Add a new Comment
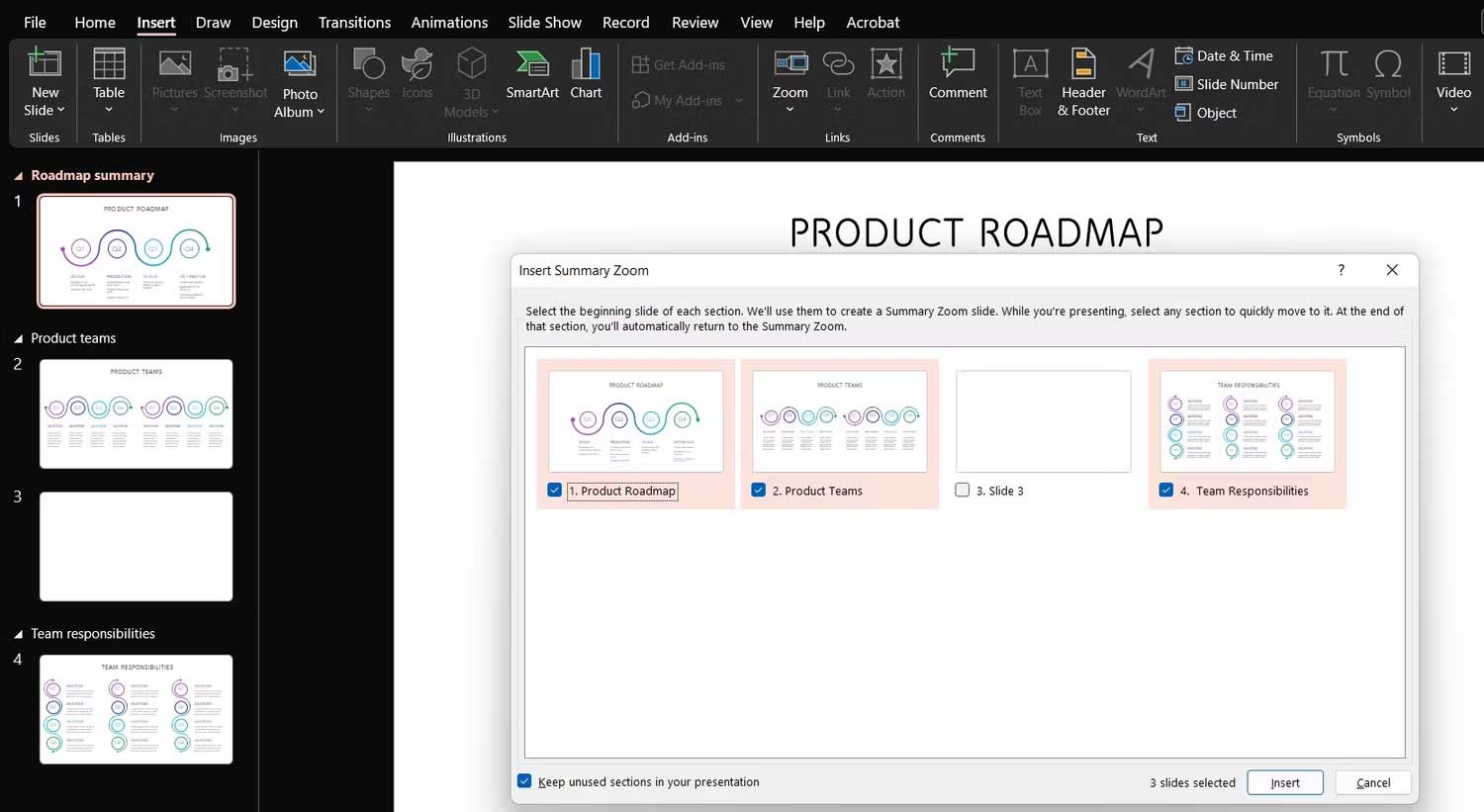This screenshot has width=1484, height=812. coord(957,79)
